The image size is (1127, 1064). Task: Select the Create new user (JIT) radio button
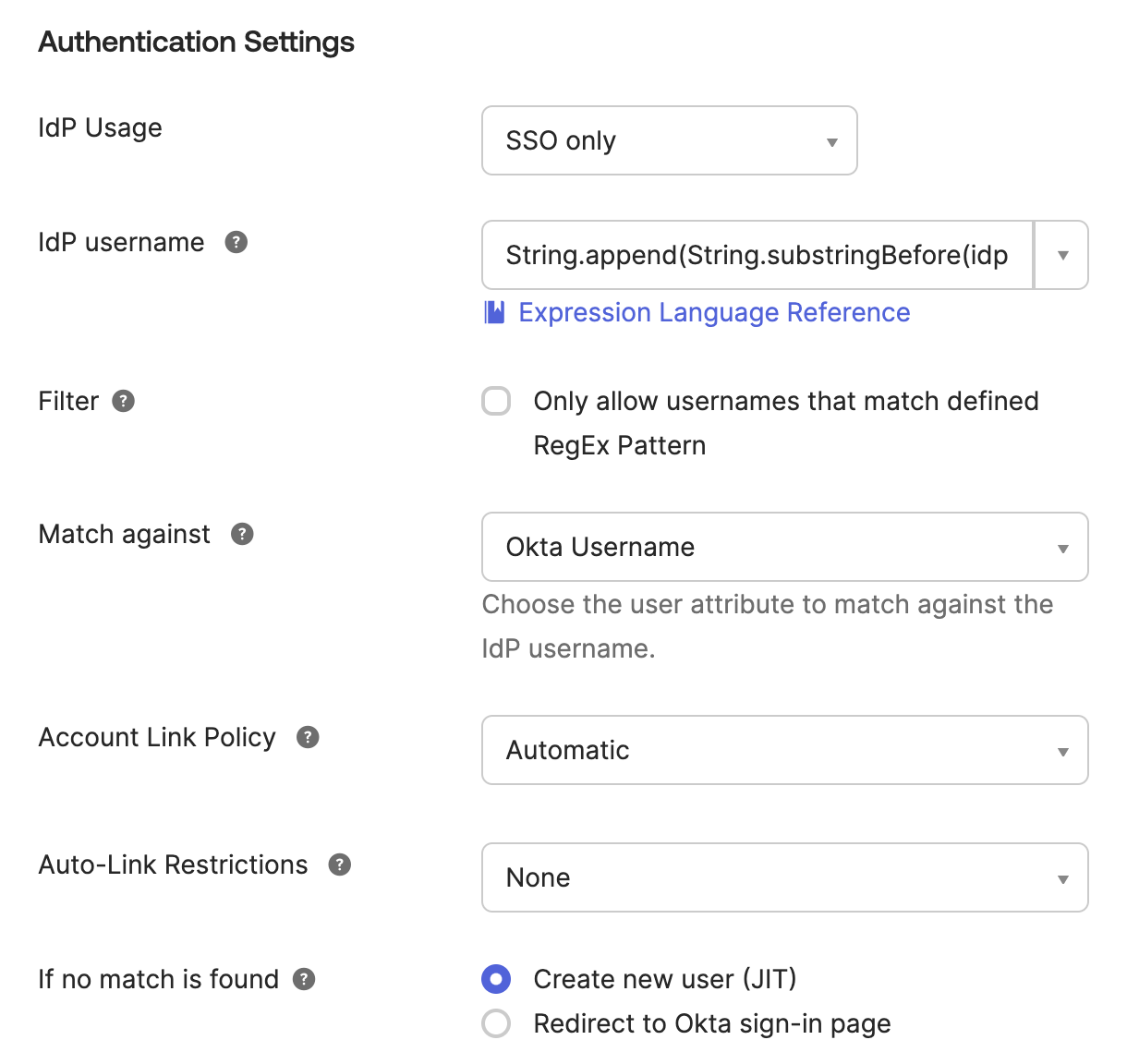(x=496, y=979)
